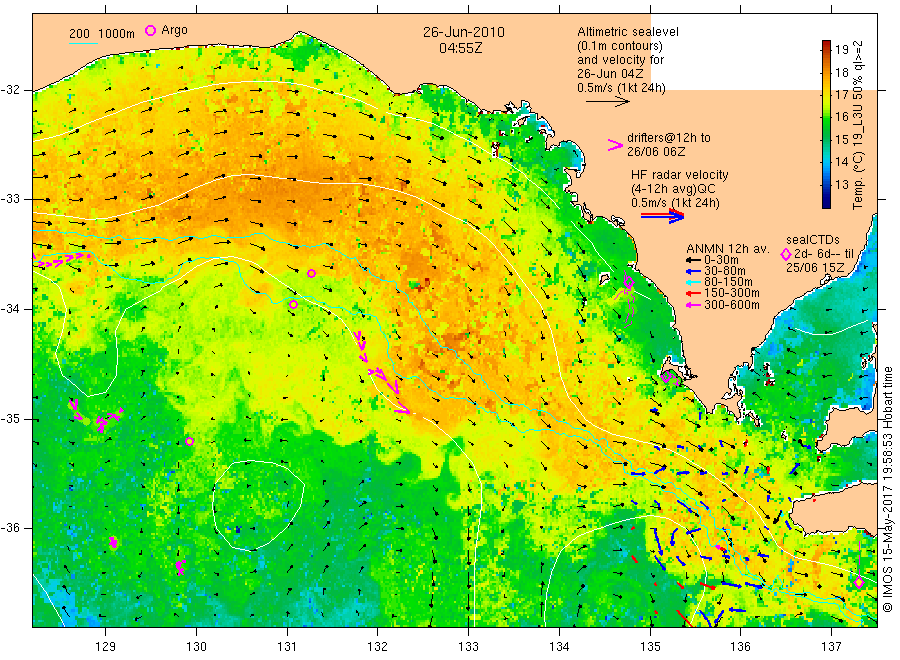Screen dimensions: 900x660
Task: Click the magenta drifters chevron legend symbol
Action: pos(615,145)
